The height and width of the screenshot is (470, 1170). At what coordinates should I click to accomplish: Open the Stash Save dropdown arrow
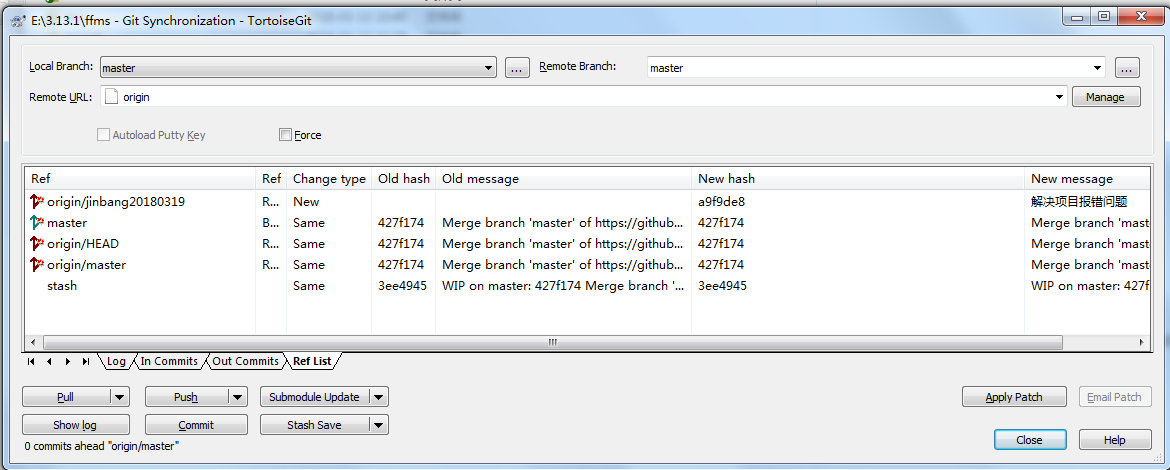[x=379, y=425]
